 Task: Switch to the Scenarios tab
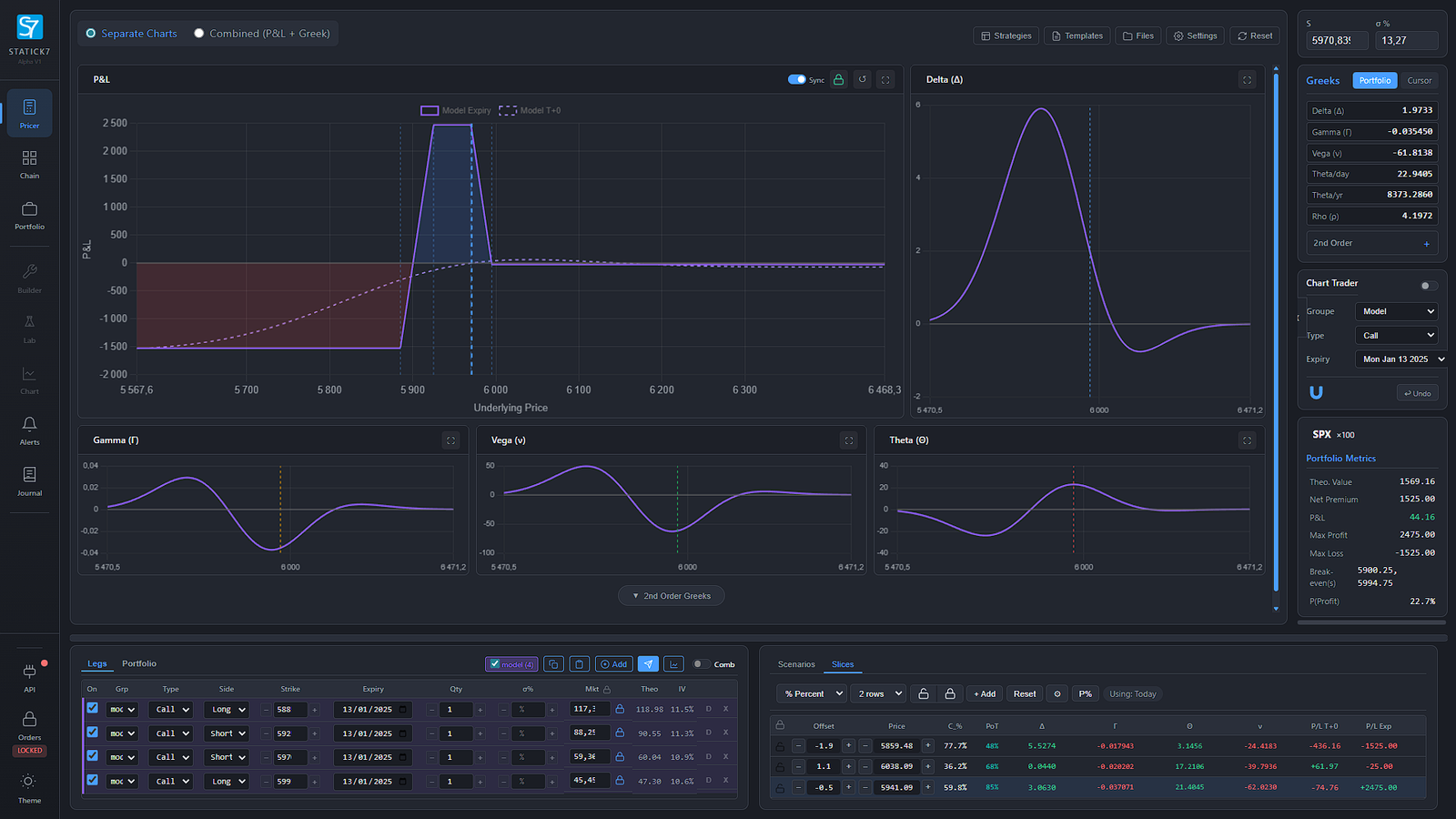click(x=796, y=664)
